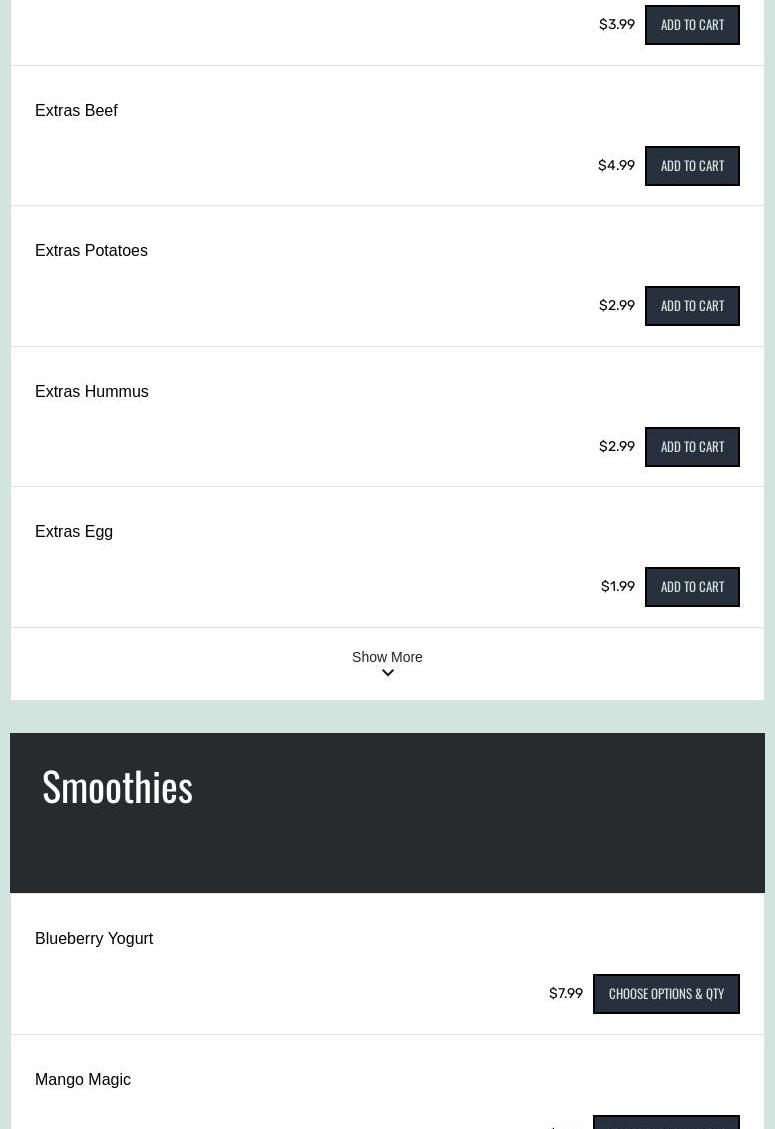Select the Extras Hummus item name
Viewport: 775px width, 1129px height.
click(91, 392)
